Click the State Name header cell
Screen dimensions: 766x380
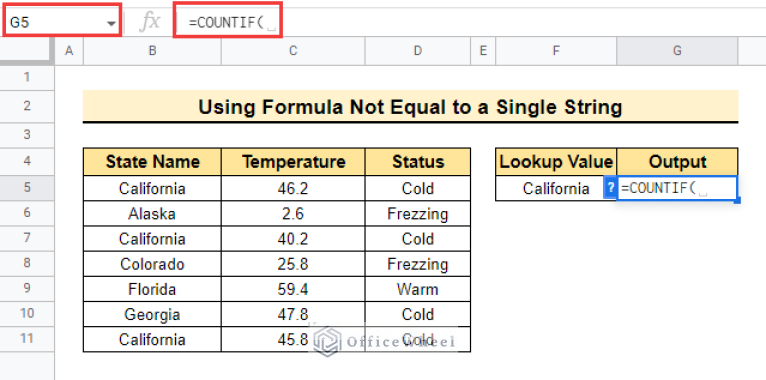point(152,162)
